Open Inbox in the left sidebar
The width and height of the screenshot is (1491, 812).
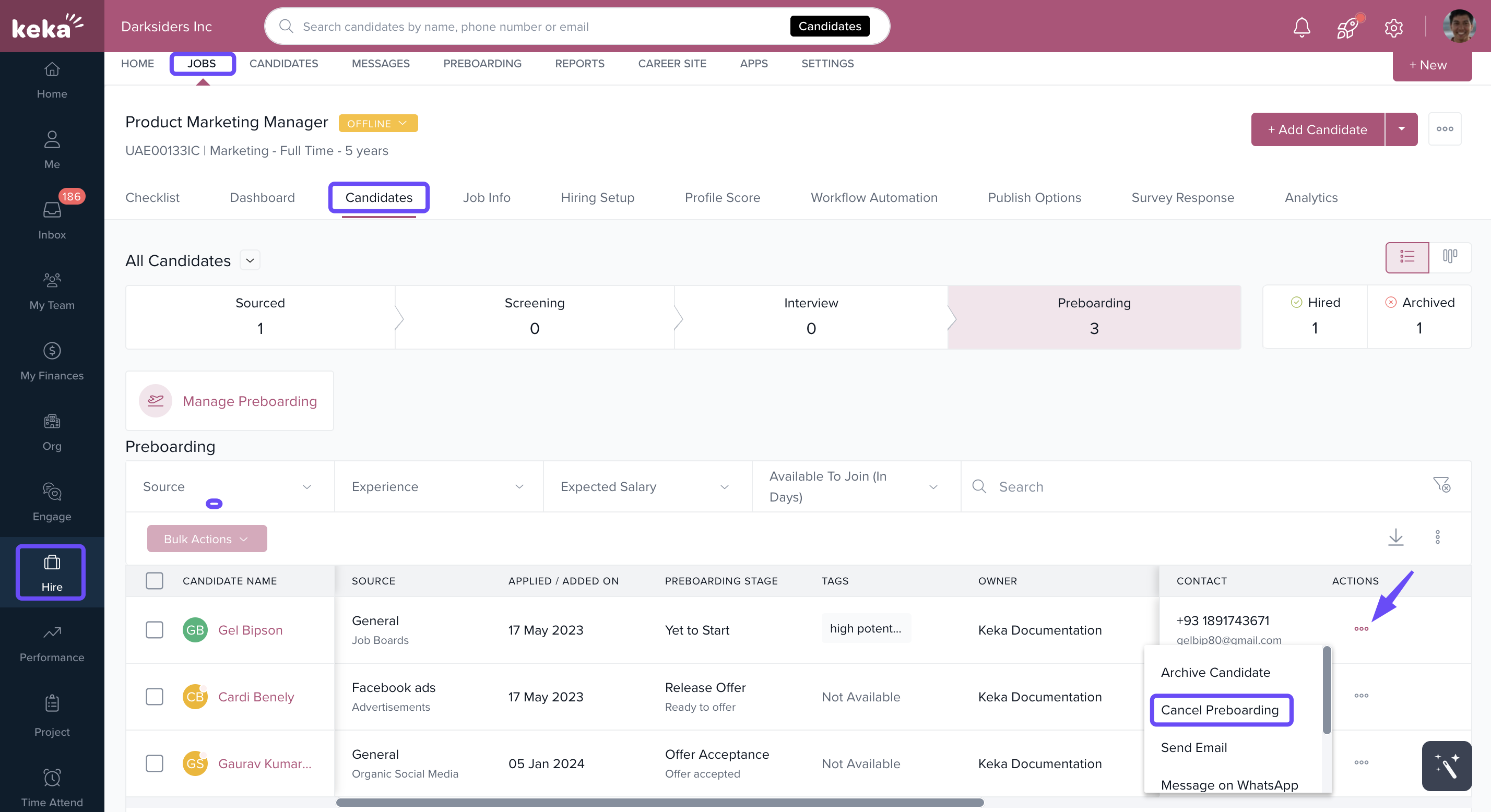[x=52, y=220]
